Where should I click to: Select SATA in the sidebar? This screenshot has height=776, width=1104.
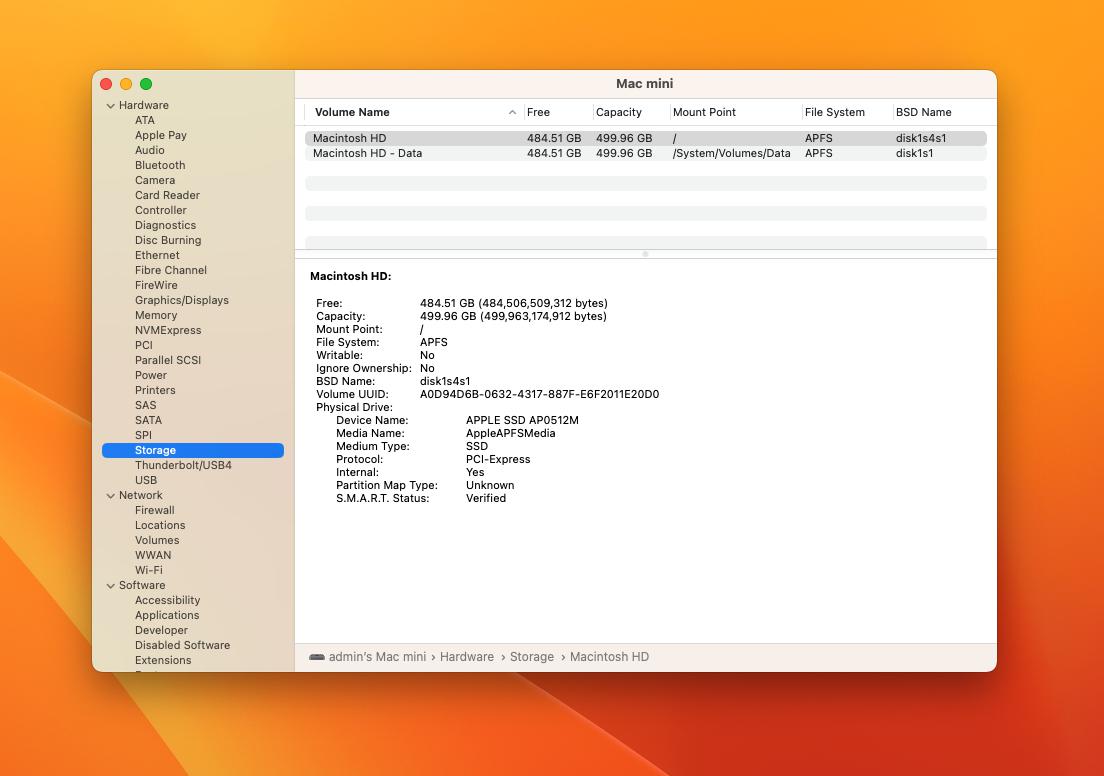coord(149,420)
